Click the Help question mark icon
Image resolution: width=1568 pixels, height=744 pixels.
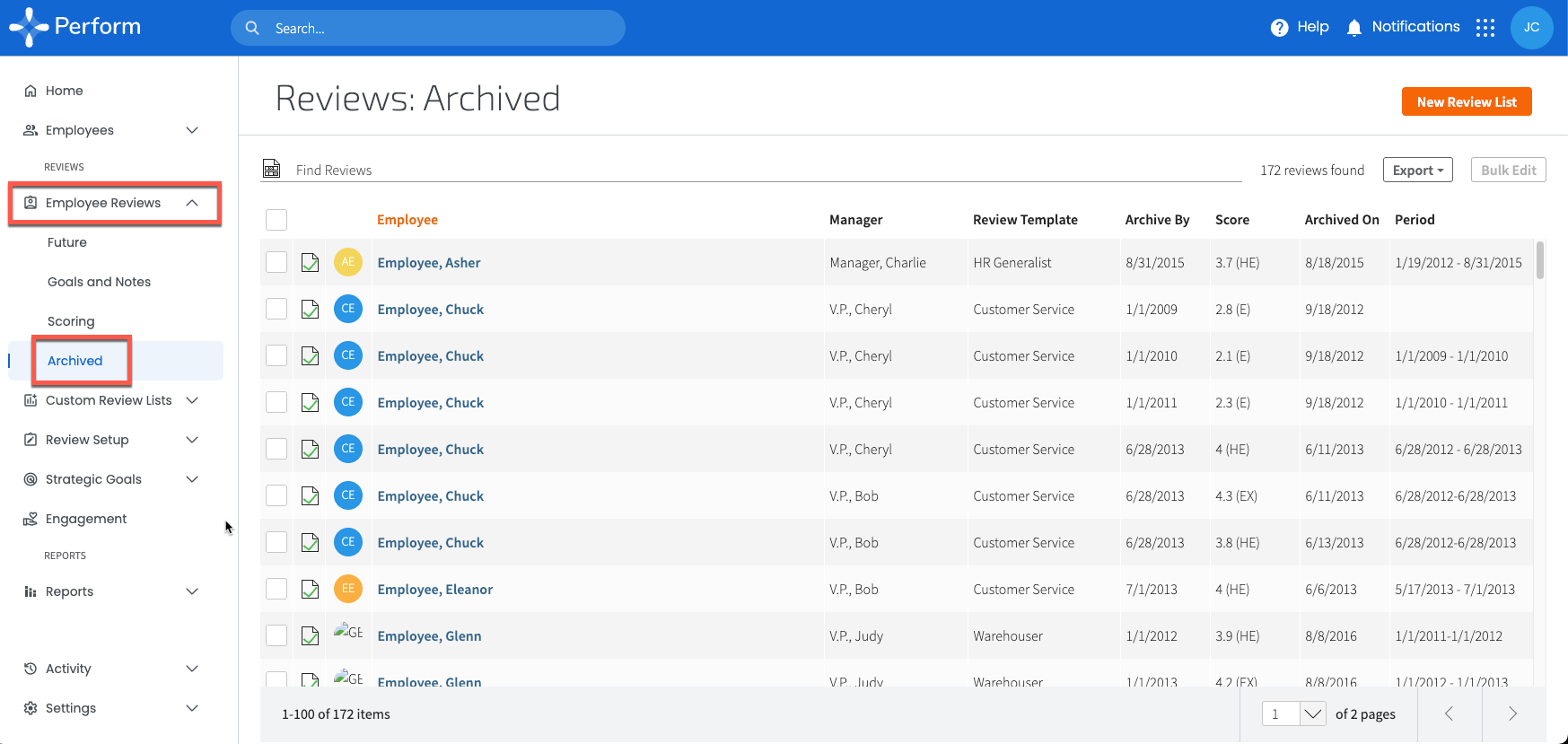point(1279,28)
